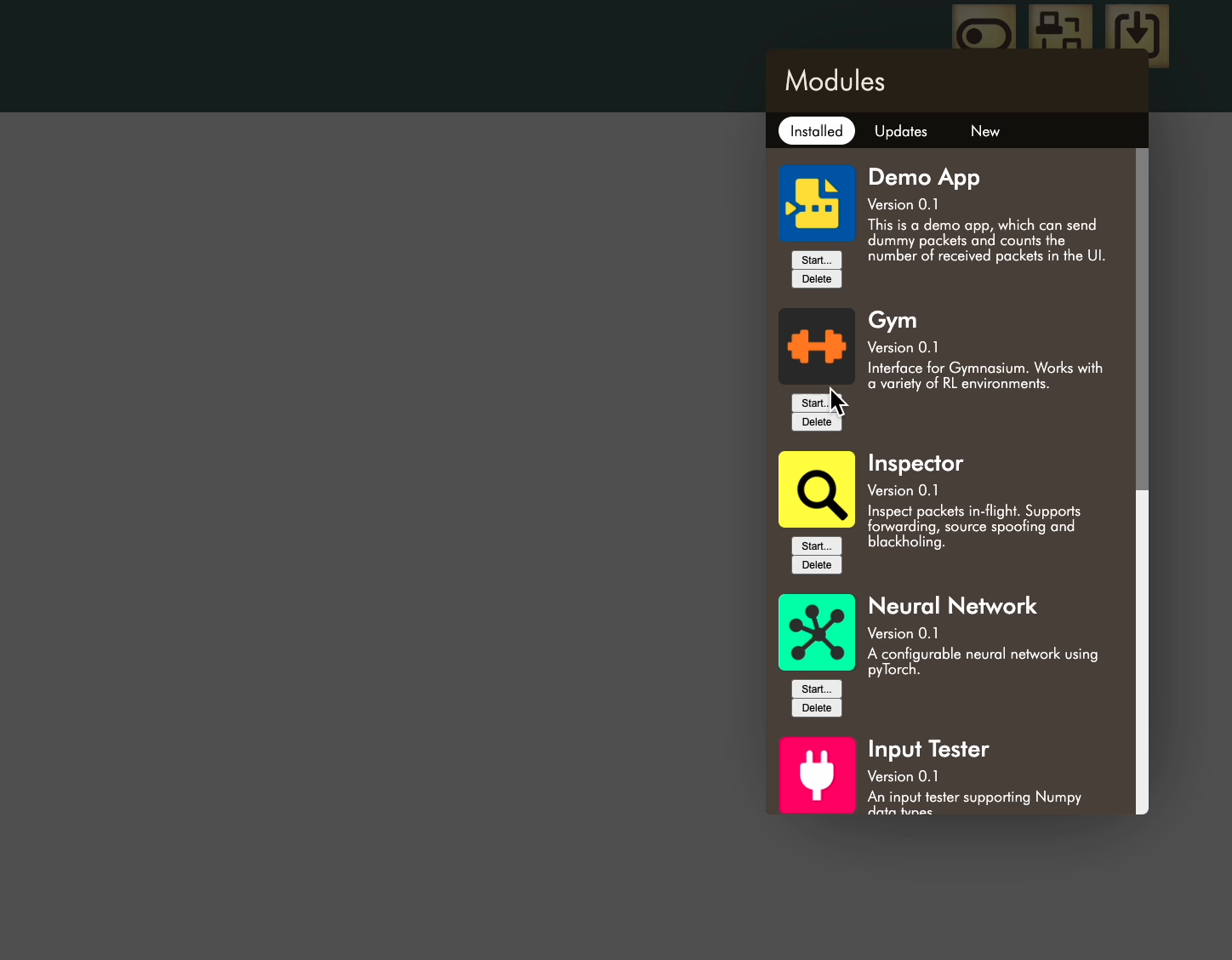Switch to the Updates tab
Viewport: 1232px width, 960px height.
pos(900,131)
